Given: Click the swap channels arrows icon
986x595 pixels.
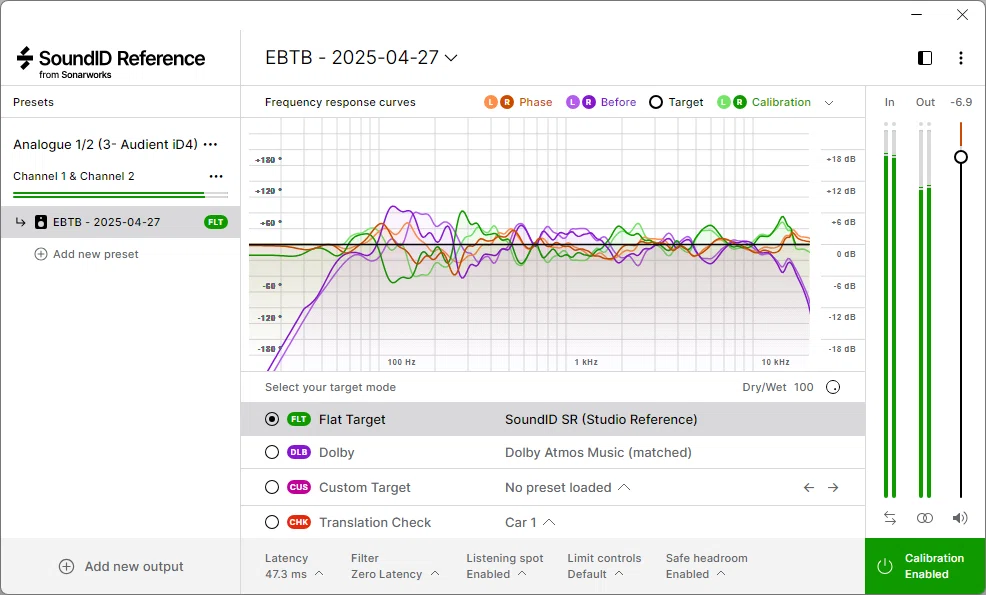Looking at the screenshot, I should (x=889, y=518).
